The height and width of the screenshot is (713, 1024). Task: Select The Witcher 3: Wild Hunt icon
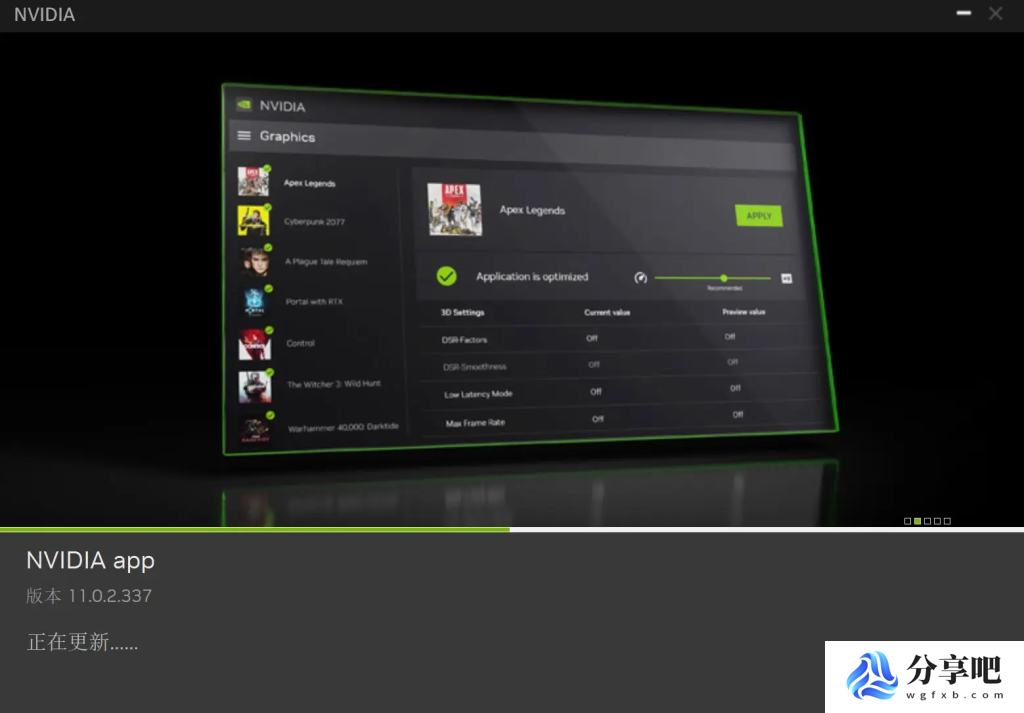(255, 386)
